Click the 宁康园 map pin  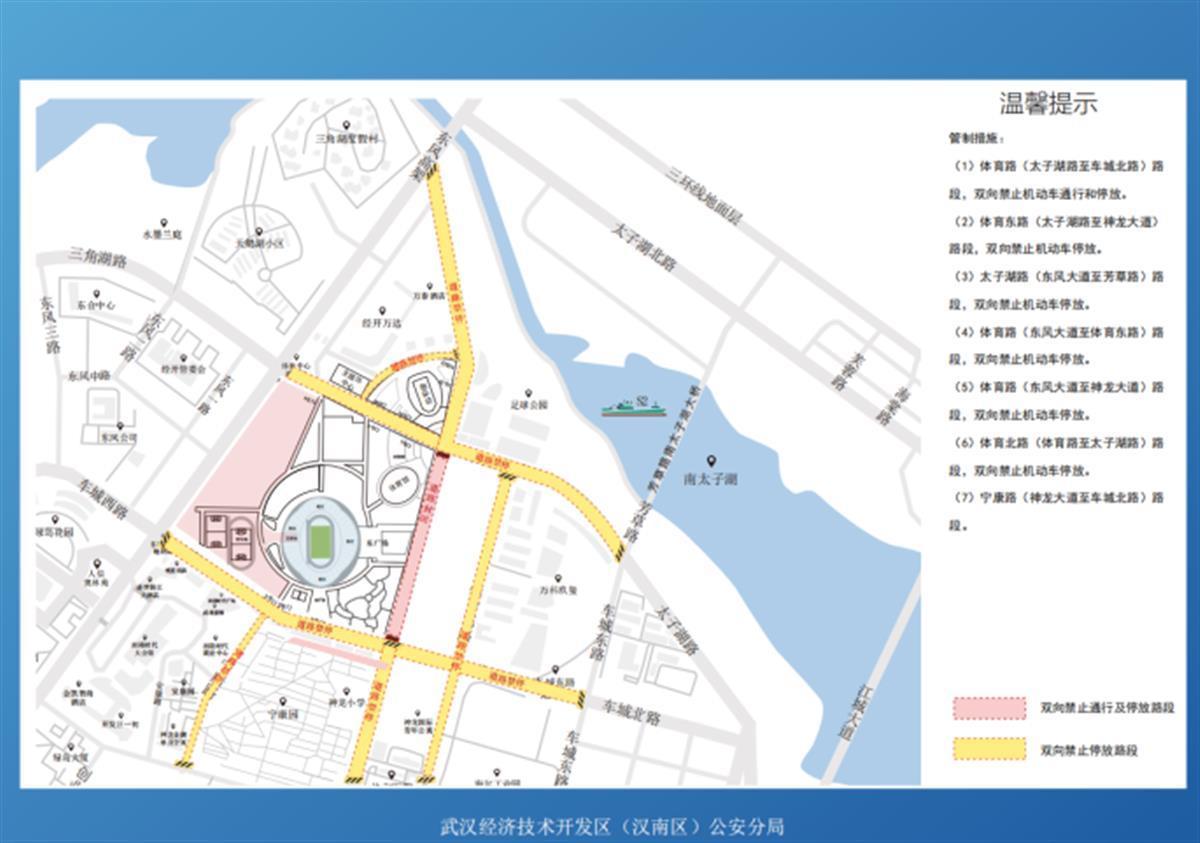(284, 701)
